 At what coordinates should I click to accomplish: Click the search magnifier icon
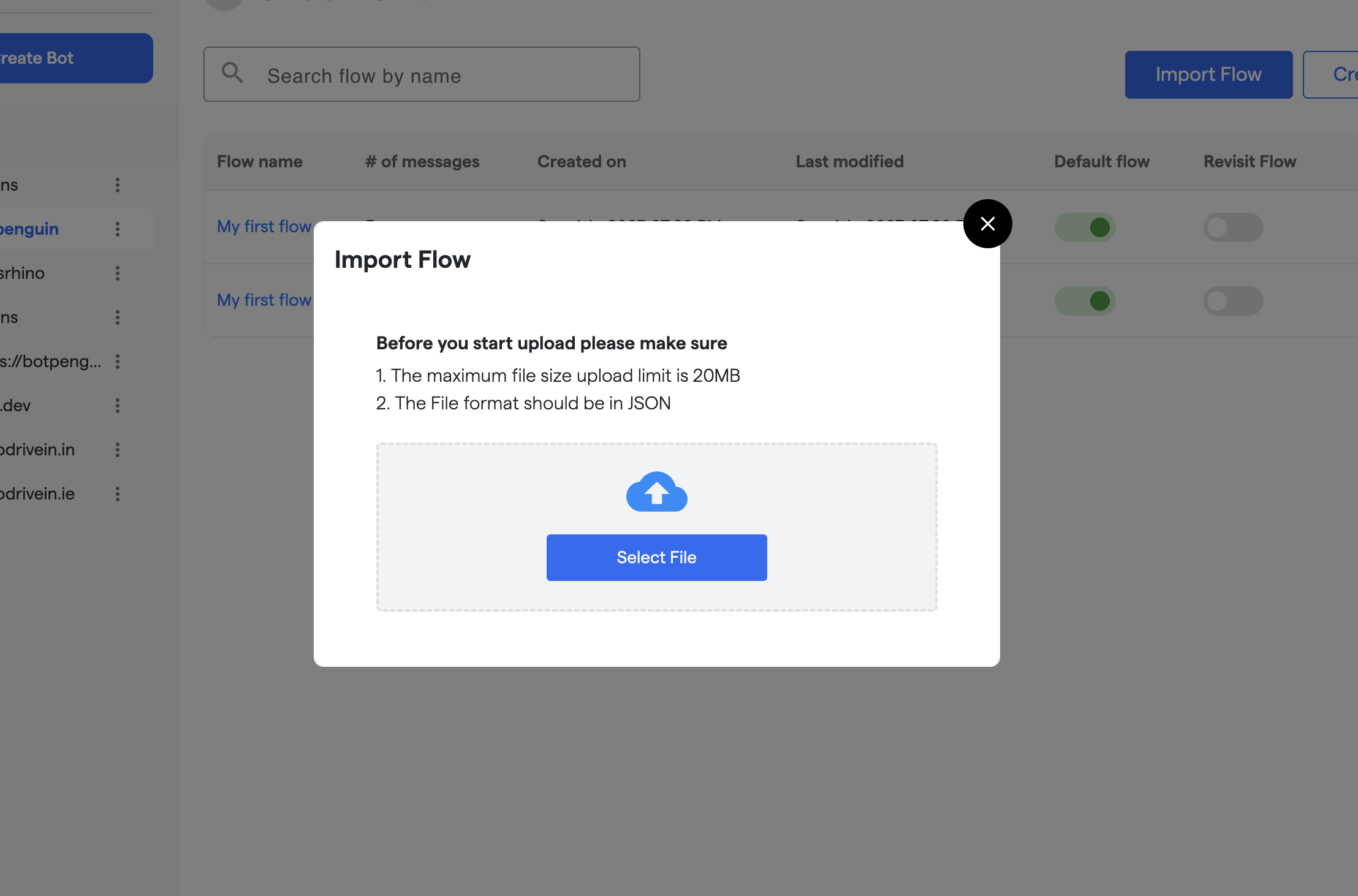(232, 73)
